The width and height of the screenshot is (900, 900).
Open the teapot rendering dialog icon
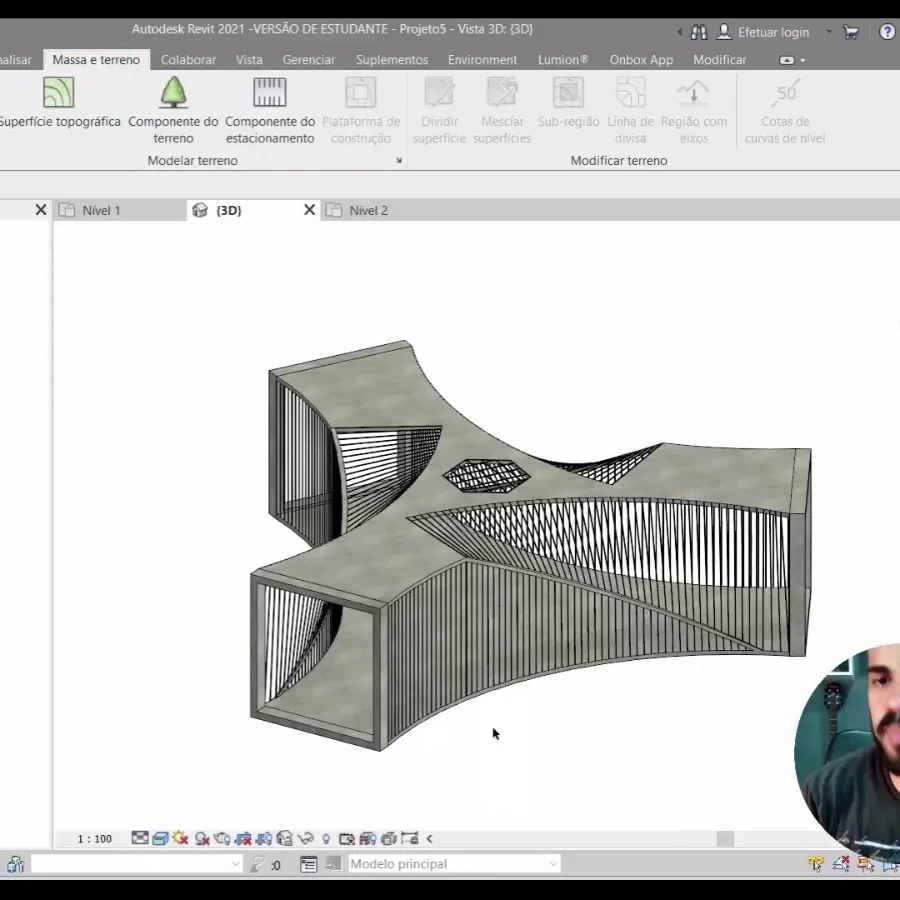[222, 838]
